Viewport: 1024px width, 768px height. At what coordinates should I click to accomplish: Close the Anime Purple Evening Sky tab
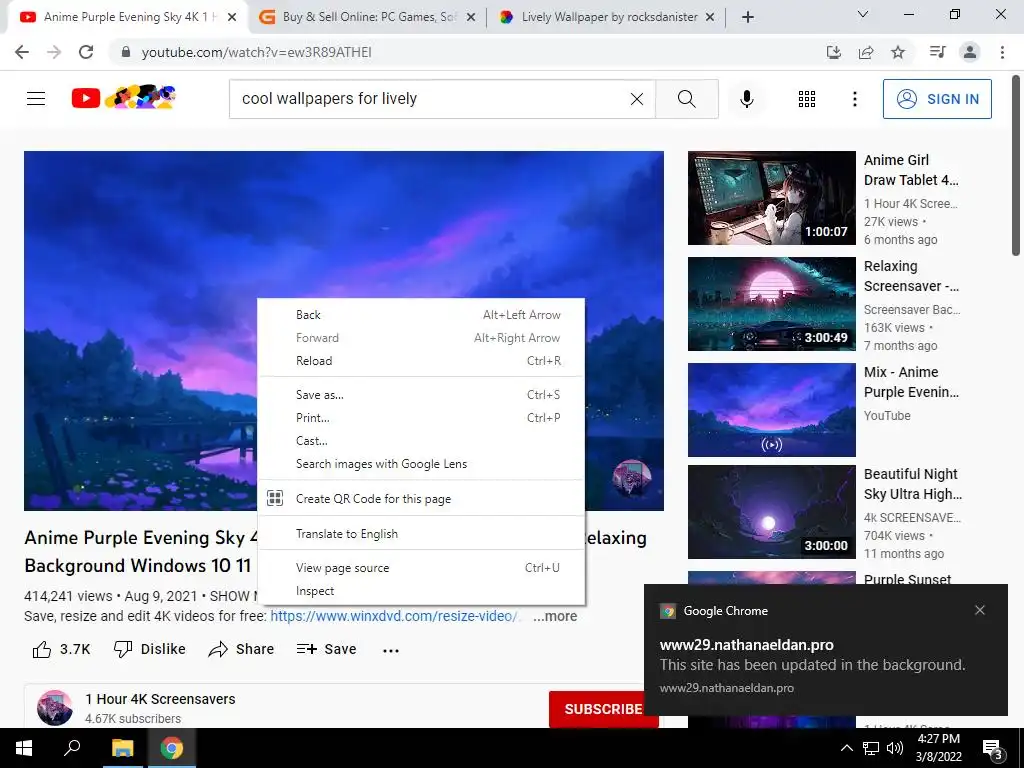point(232,18)
